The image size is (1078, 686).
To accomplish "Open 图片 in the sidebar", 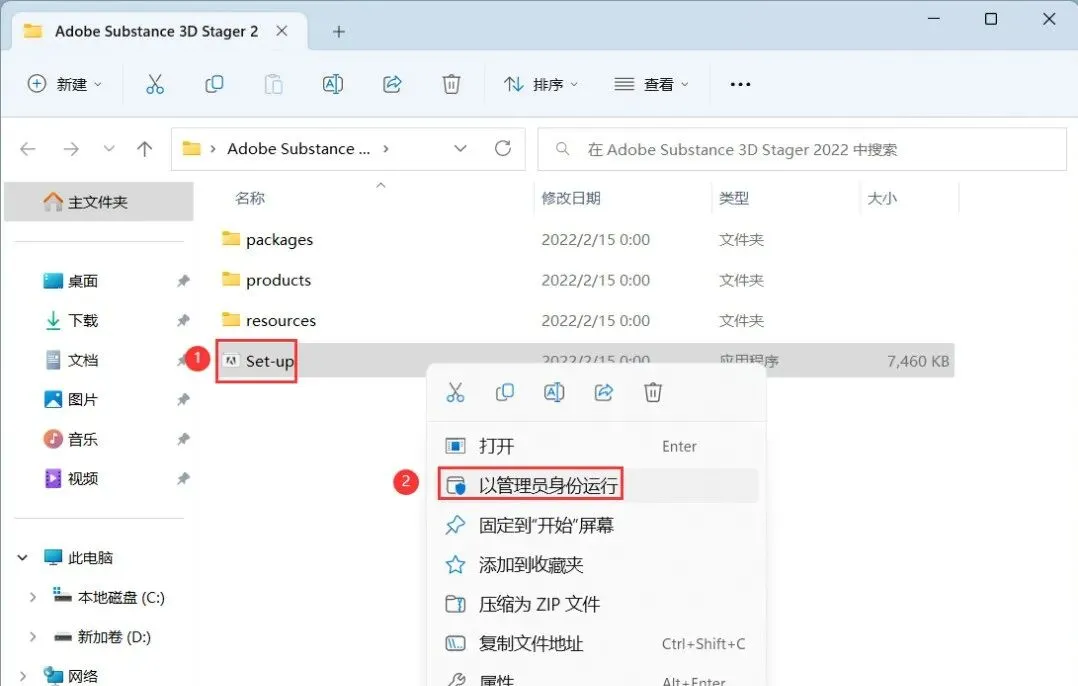I will (x=82, y=399).
